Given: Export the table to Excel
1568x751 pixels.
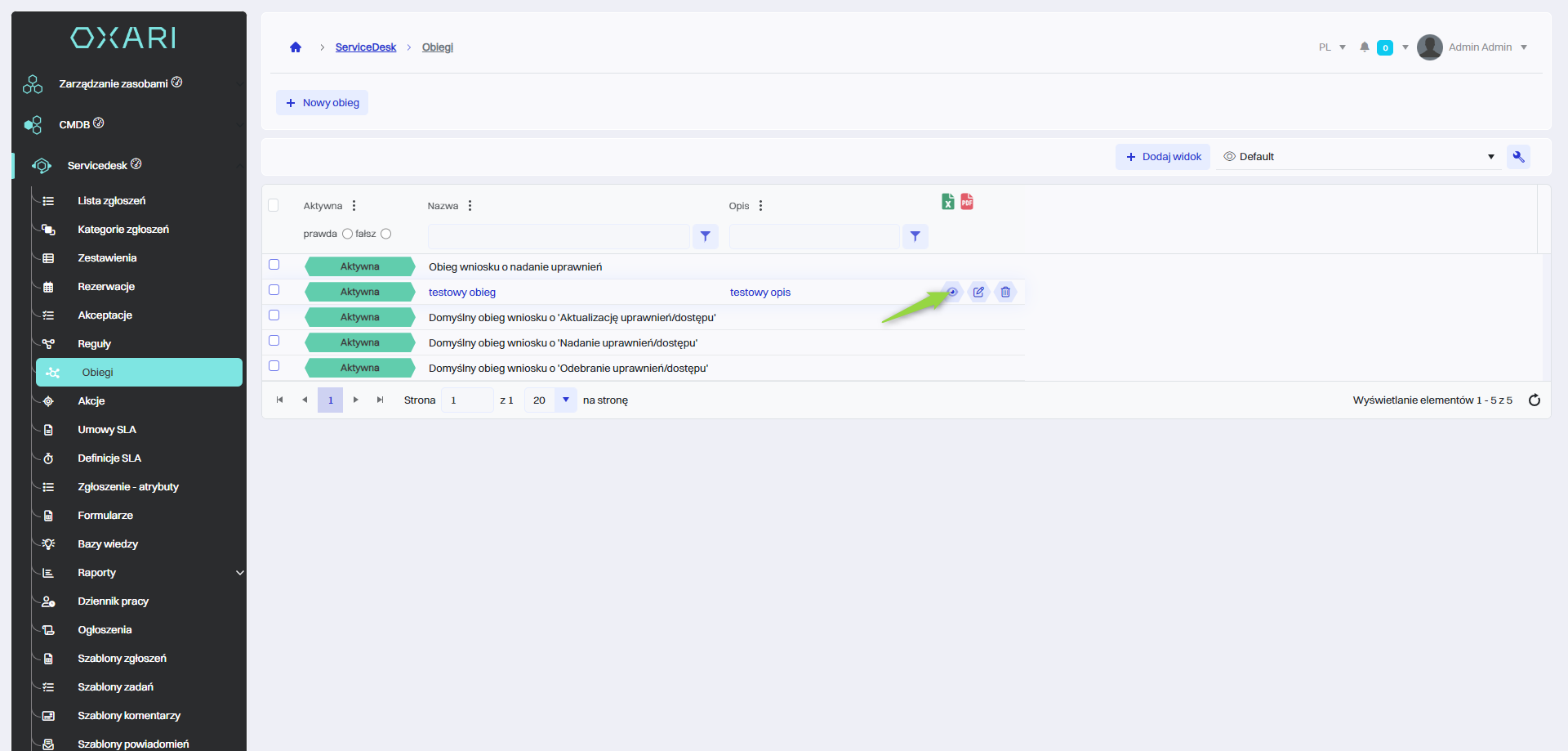Looking at the screenshot, I should point(947,202).
